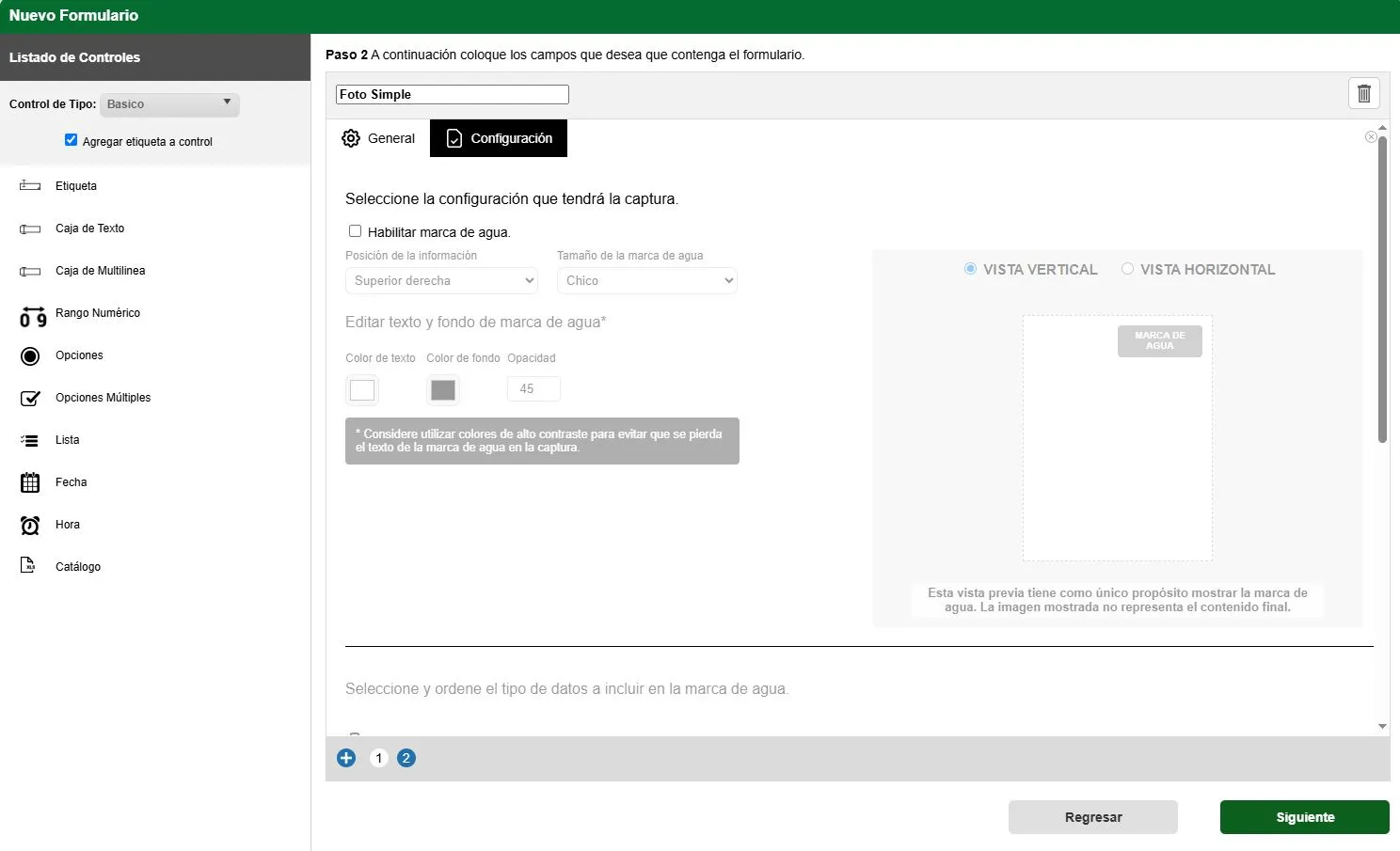Go to form page 2
Viewport: 1400px width, 851px height.
(406, 758)
